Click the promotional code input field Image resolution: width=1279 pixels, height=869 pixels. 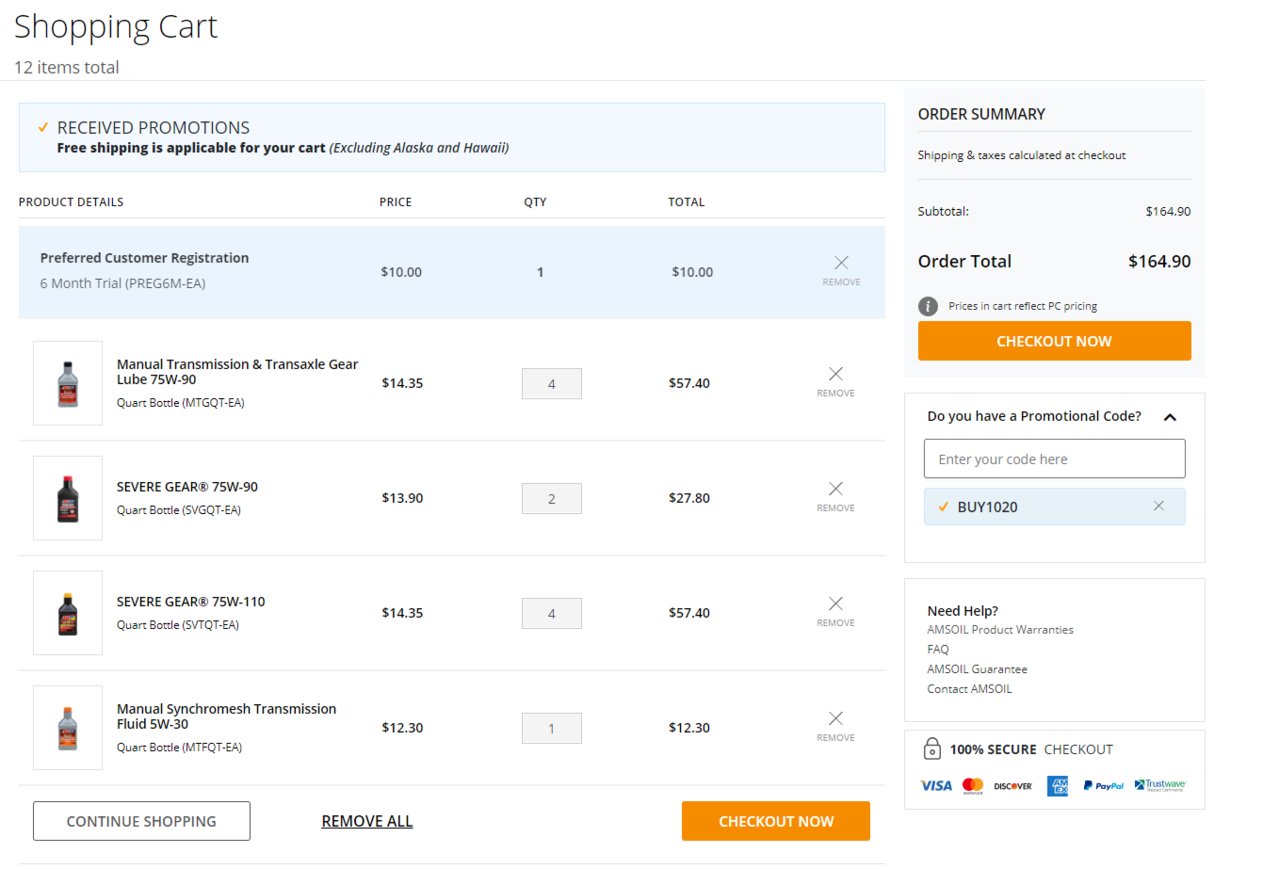coord(1055,459)
